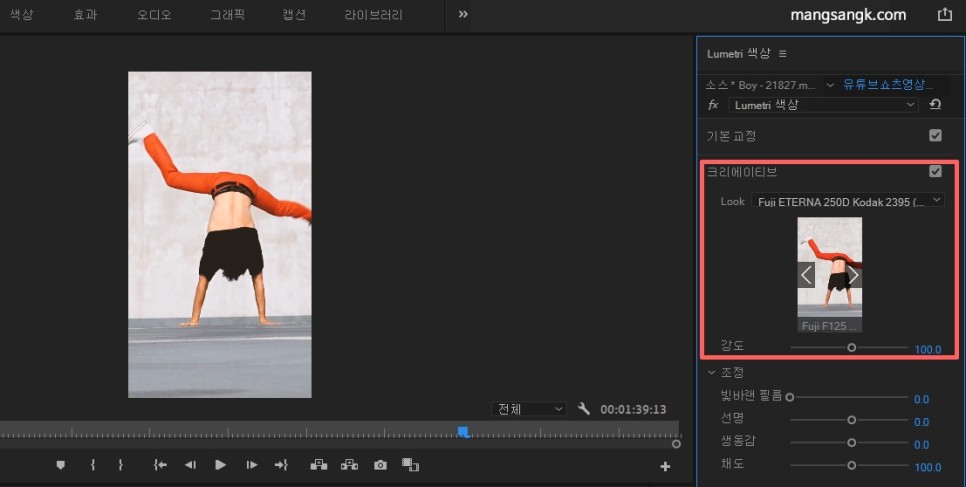Image resolution: width=966 pixels, height=487 pixels.
Task: Click the Extract button icon
Action: [x=349, y=465]
